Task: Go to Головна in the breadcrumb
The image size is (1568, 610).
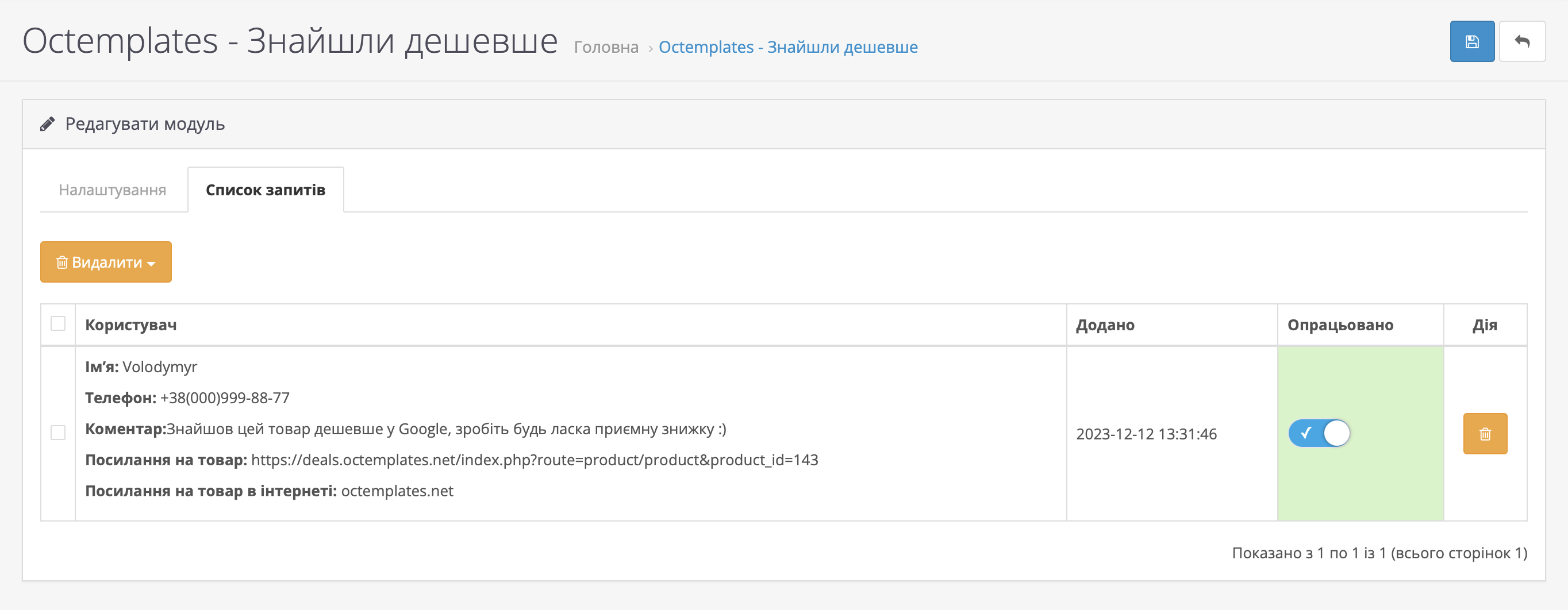Action: point(606,47)
